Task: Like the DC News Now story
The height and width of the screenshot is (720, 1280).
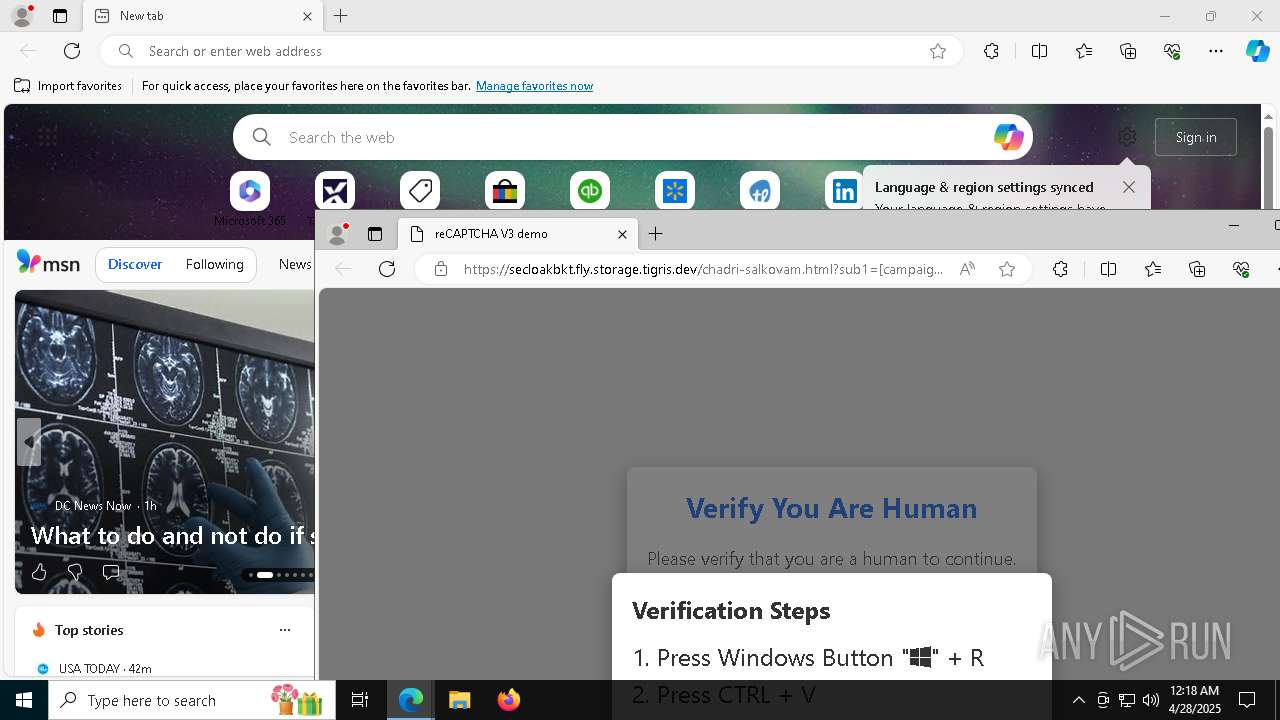Action: (x=39, y=572)
